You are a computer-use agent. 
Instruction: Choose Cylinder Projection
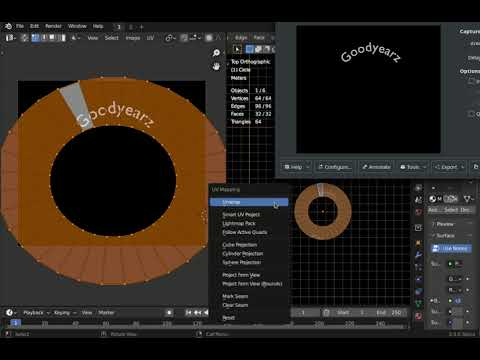click(x=249, y=254)
